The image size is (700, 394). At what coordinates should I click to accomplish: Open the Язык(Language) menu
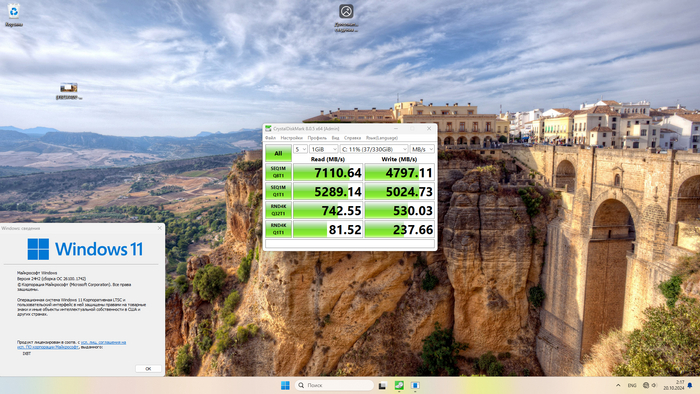[382, 138]
